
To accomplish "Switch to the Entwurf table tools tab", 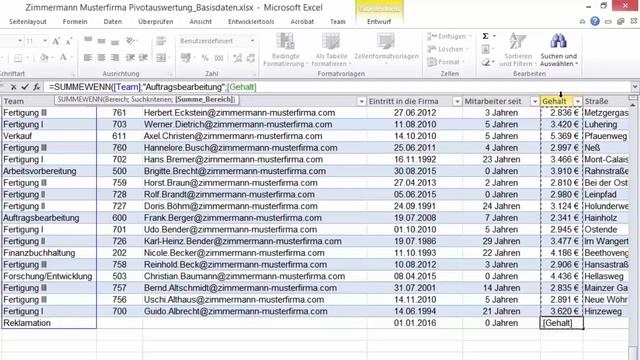I will [379, 22].
